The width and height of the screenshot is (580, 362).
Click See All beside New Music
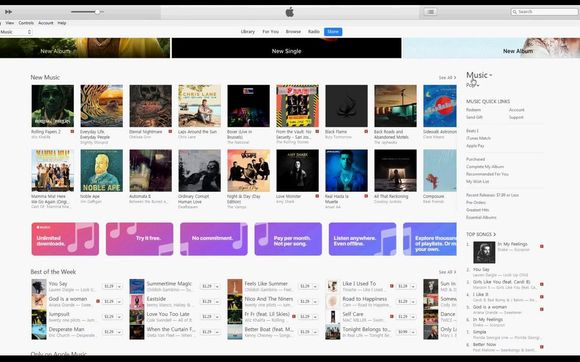coord(447,78)
